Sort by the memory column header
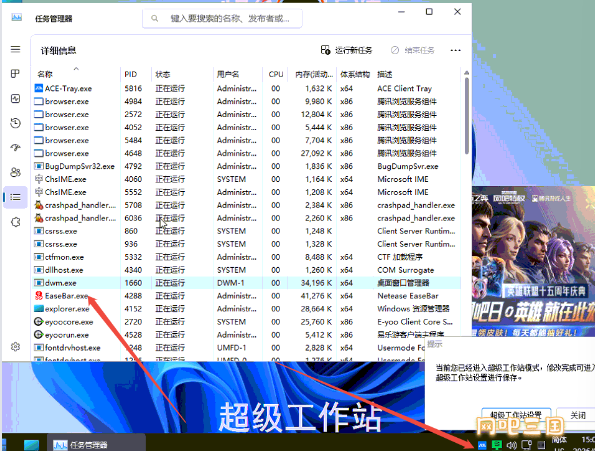The image size is (595, 451). [312, 74]
